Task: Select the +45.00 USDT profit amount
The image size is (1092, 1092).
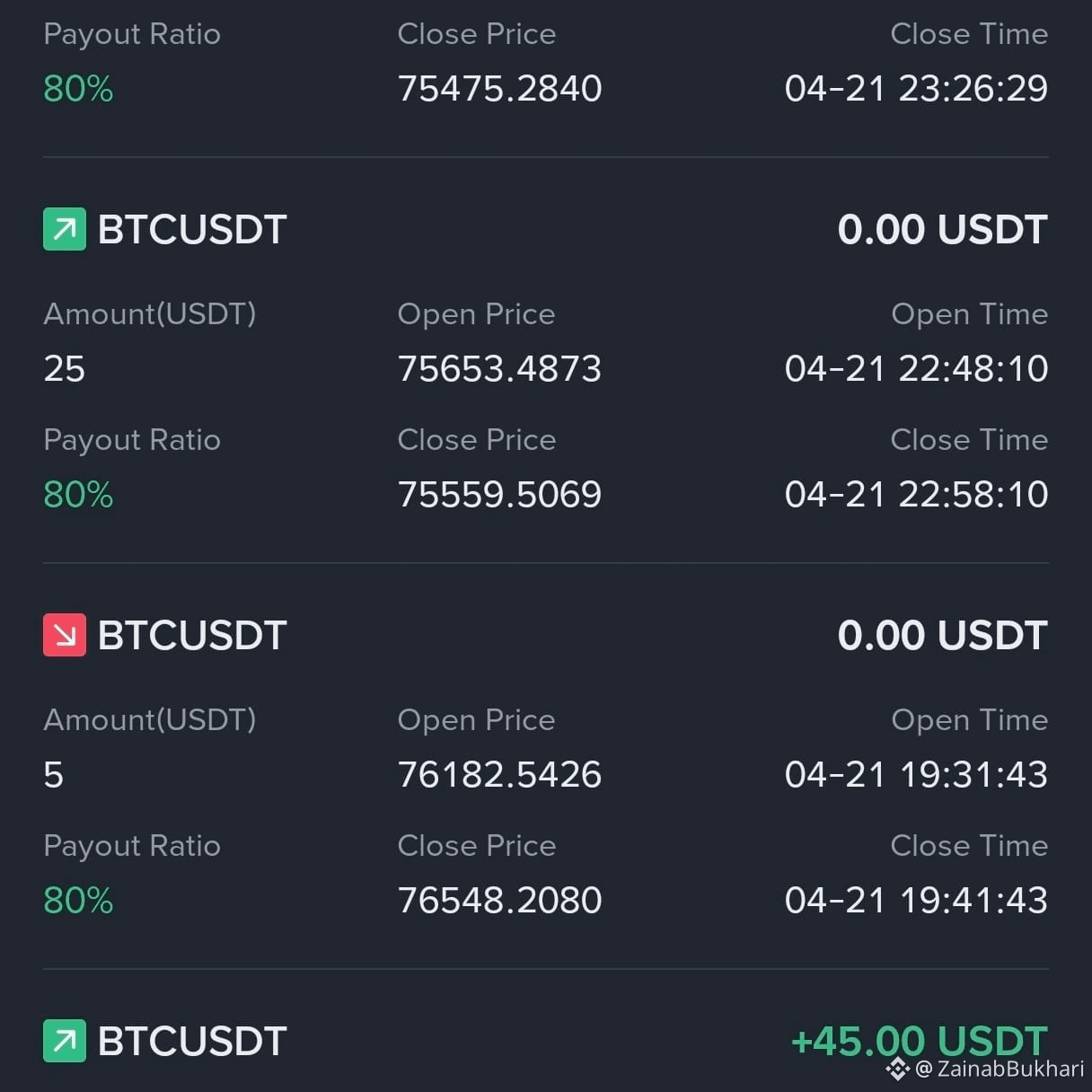Action: [x=920, y=1041]
